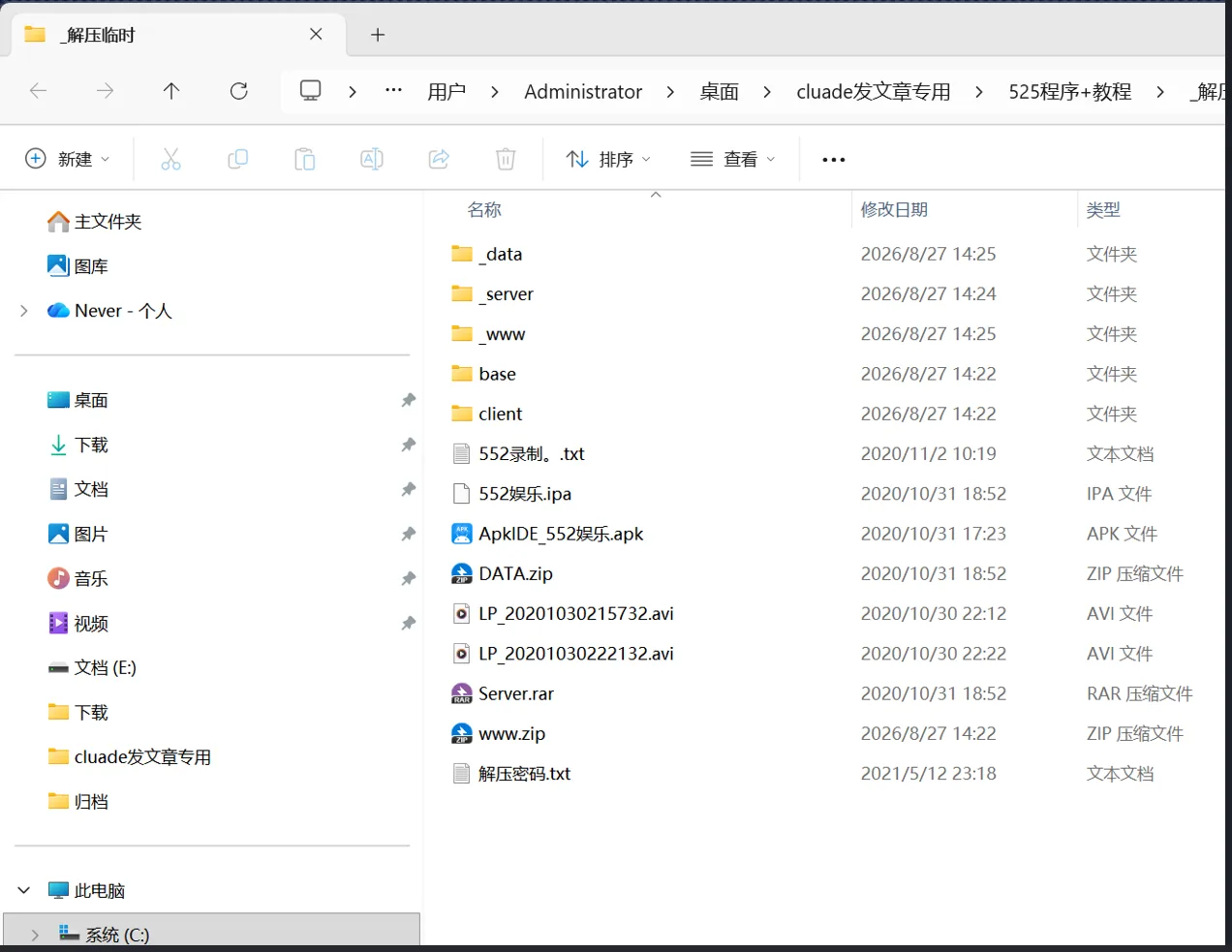Select the _data folder
The image size is (1232, 952).
click(486, 254)
